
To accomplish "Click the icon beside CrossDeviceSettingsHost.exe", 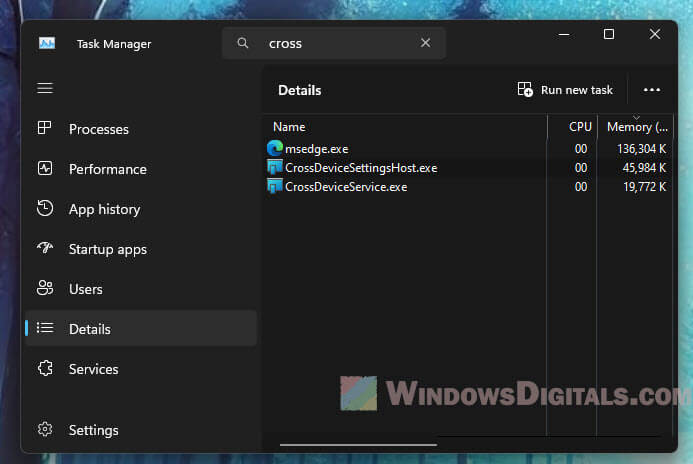I will click(x=275, y=167).
